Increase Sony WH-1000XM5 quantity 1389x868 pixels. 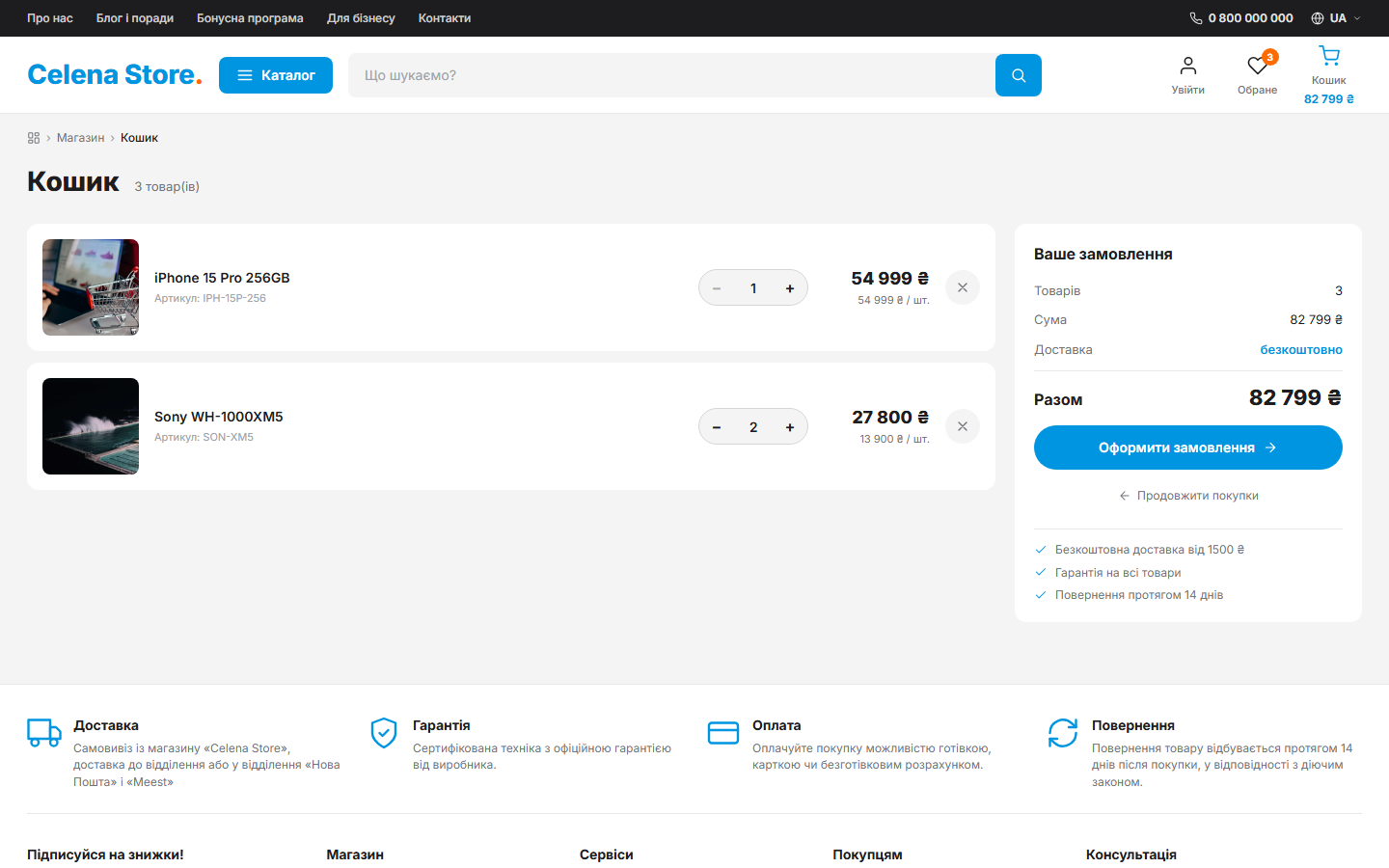click(790, 427)
